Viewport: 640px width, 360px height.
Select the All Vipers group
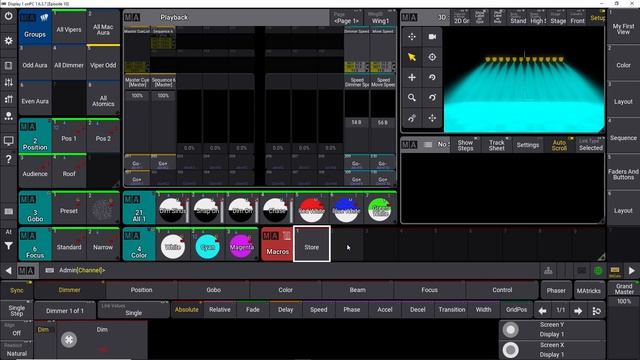pyautogui.click(x=69, y=29)
